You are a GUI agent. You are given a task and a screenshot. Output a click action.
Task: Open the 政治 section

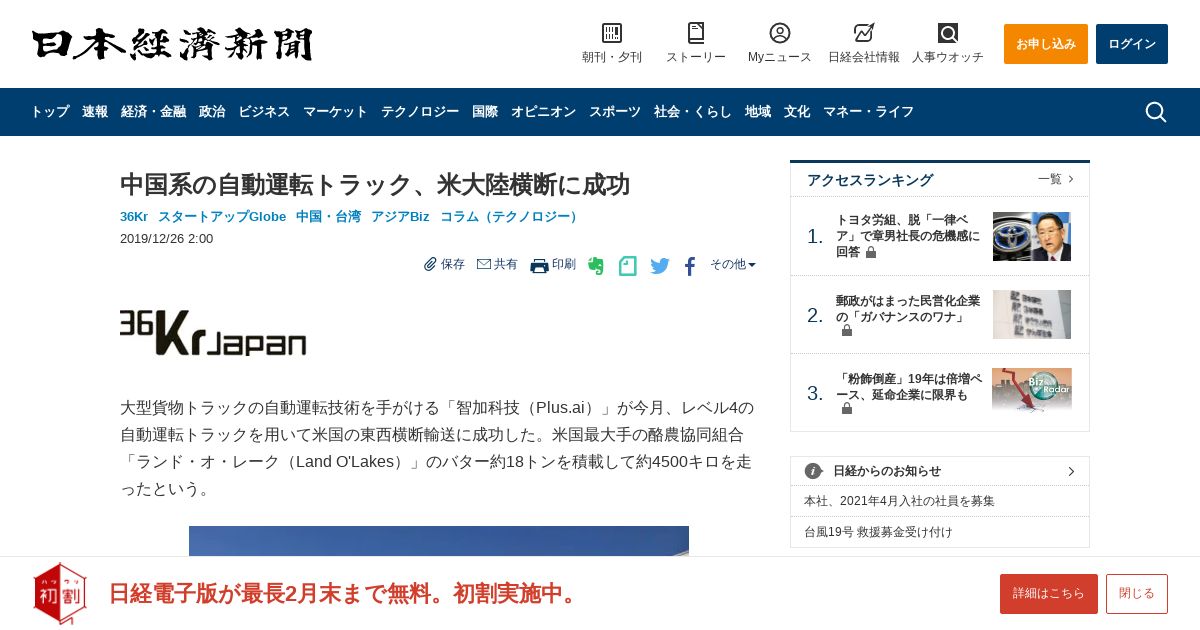pos(212,112)
